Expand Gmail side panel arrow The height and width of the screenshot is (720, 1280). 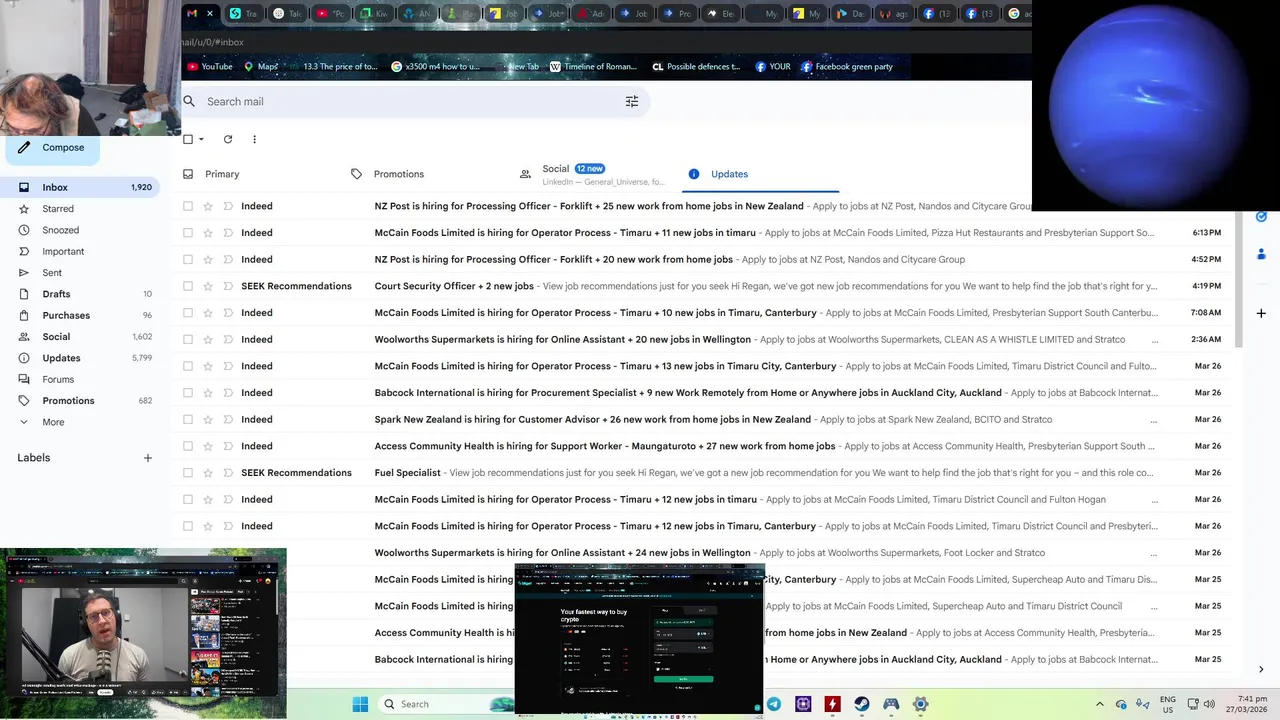click(1261, 670)
